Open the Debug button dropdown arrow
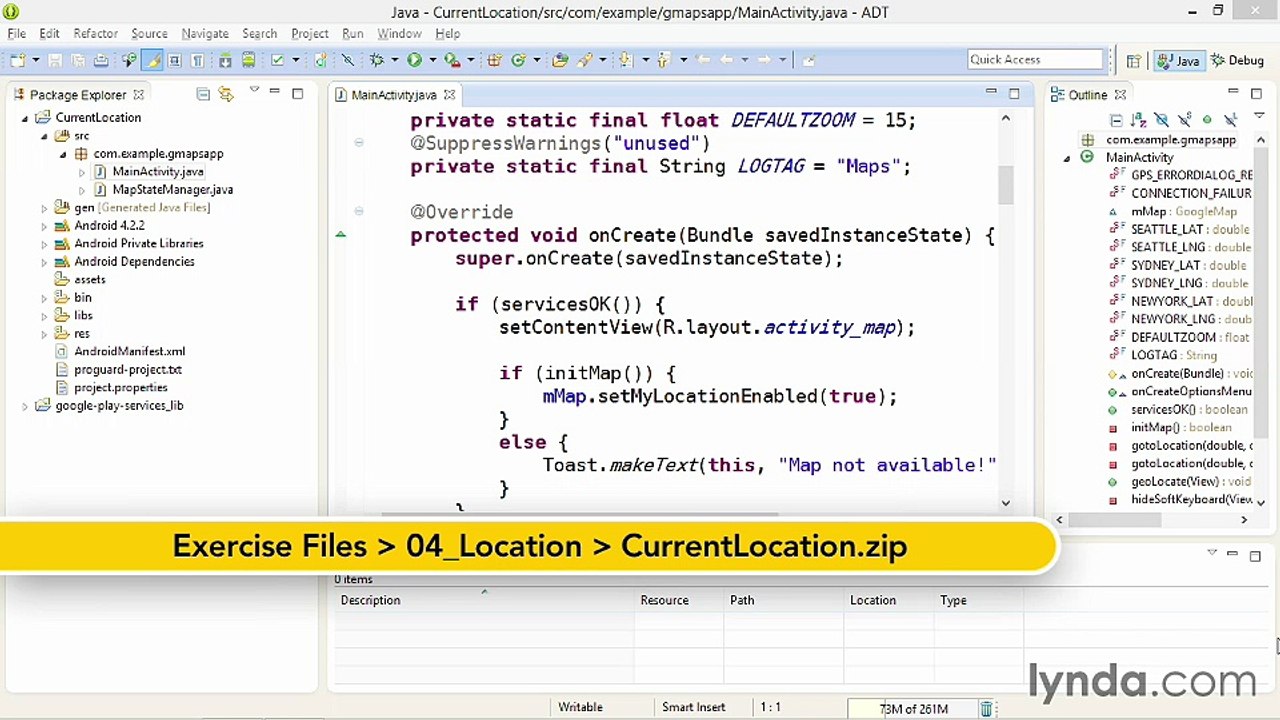This screenshot has width=1280, height=720. [x=395, y=60]
